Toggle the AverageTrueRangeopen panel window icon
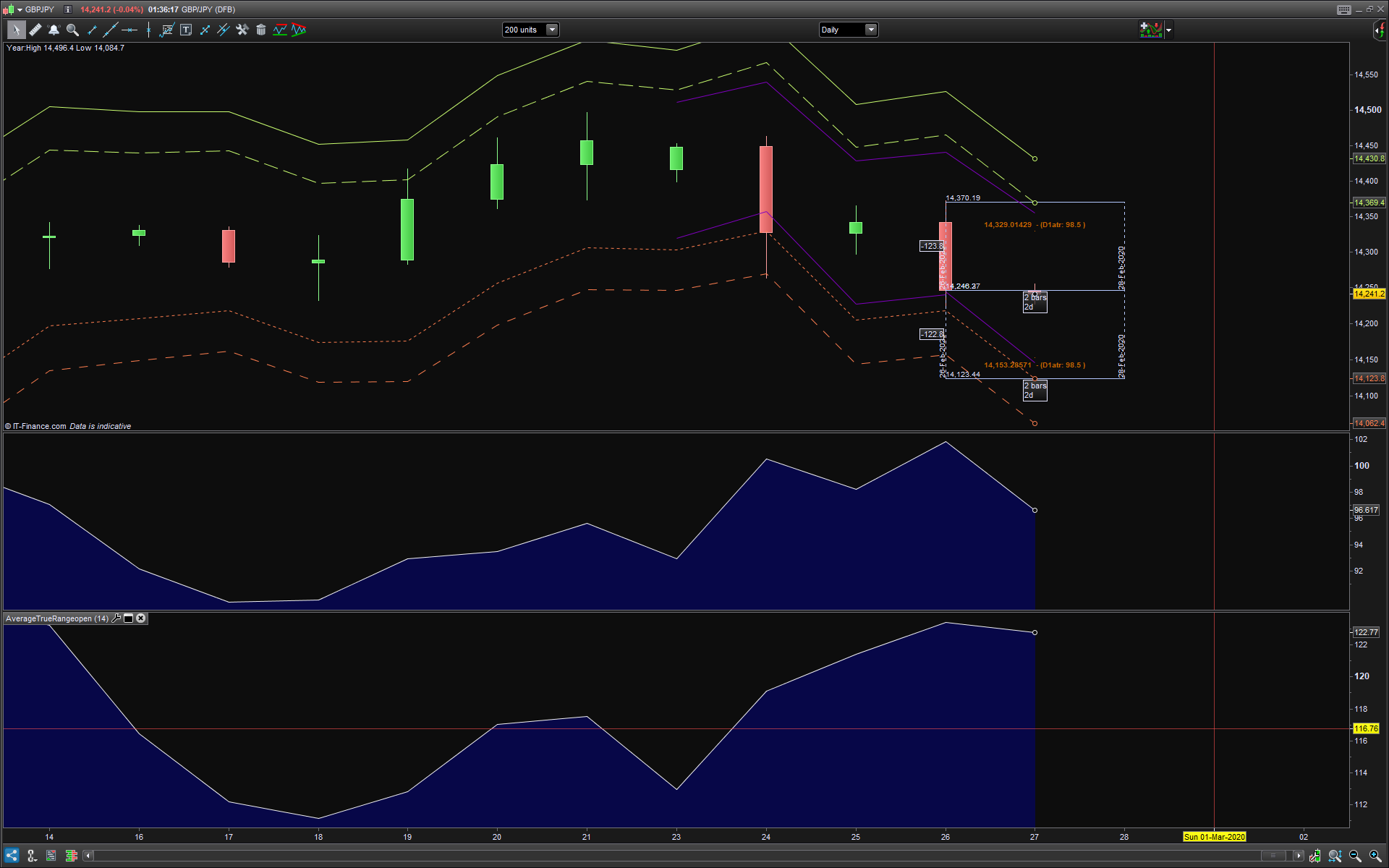The height and width of the screenshot is (868, 1389). [x=129, y=618]
